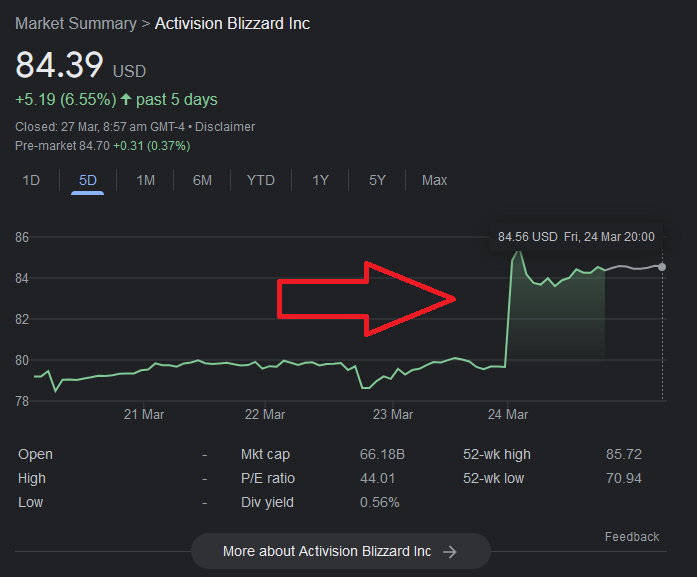Image resolution: width=697 pixels, height=577 pixels.
Task: Select the 5D time range tab
Action: tap(88, 180)
